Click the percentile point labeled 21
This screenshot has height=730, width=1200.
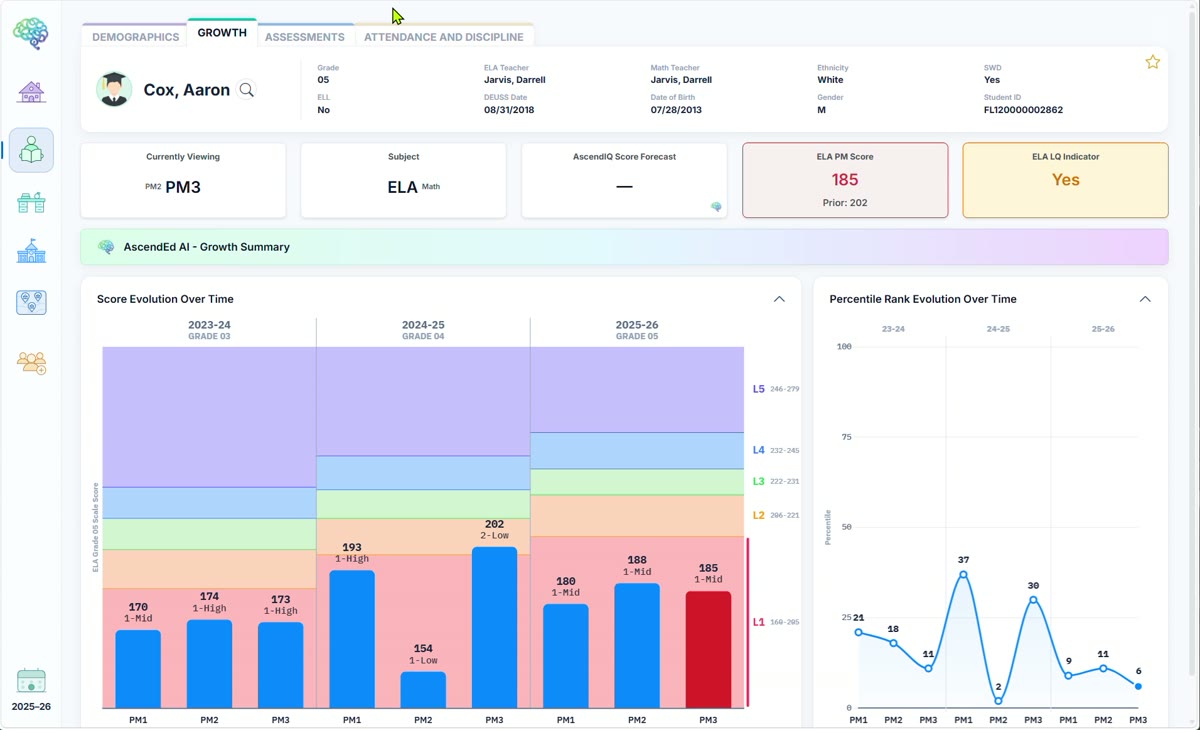coord(859,632)
